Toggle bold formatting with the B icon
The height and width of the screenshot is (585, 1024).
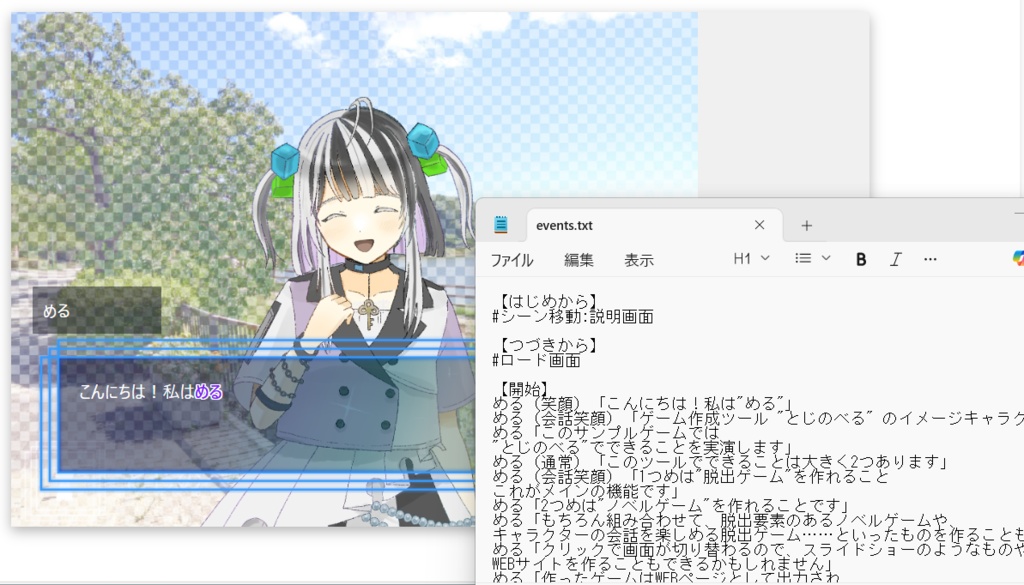click(861, 259)
